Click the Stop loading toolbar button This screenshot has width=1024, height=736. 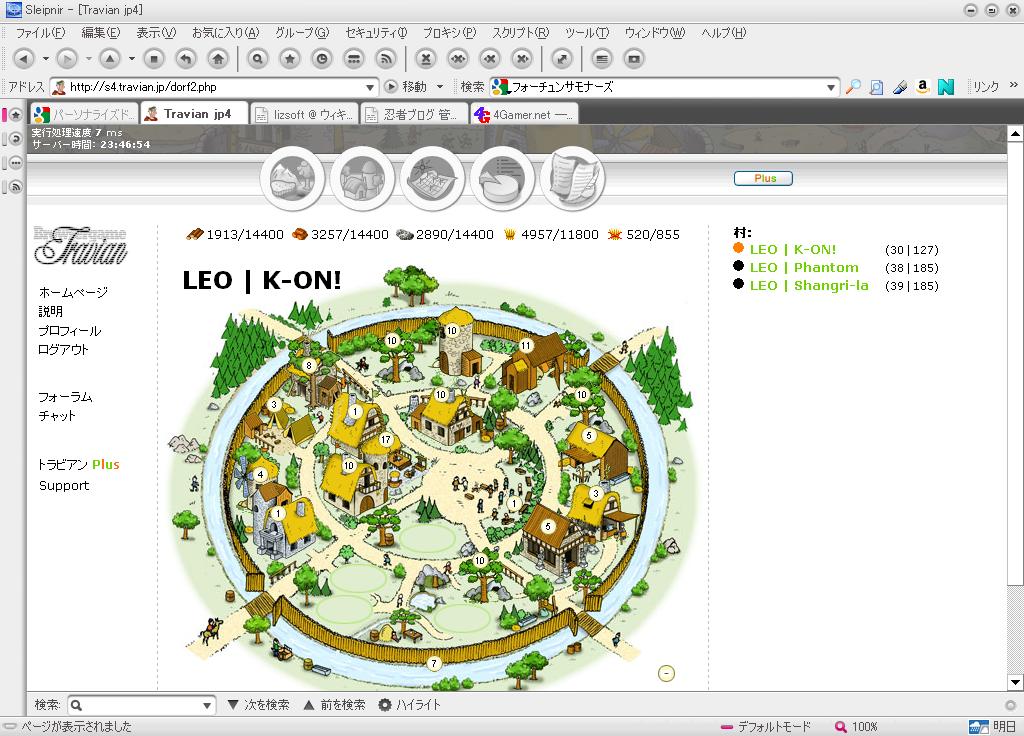pyautogui.click(x=153, y=59)
